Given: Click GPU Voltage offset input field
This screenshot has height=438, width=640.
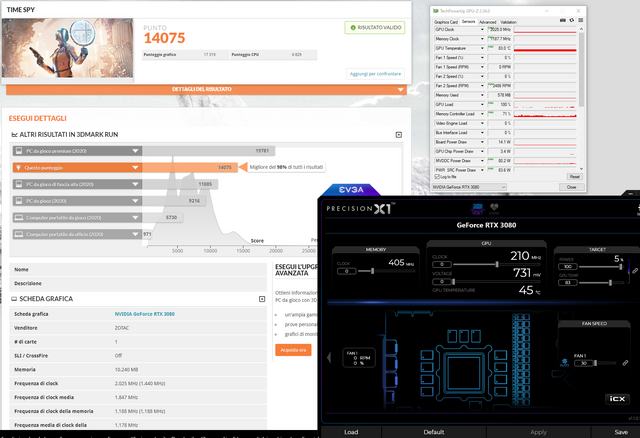Looking at the screenshot, I should [x=442, y=282].
